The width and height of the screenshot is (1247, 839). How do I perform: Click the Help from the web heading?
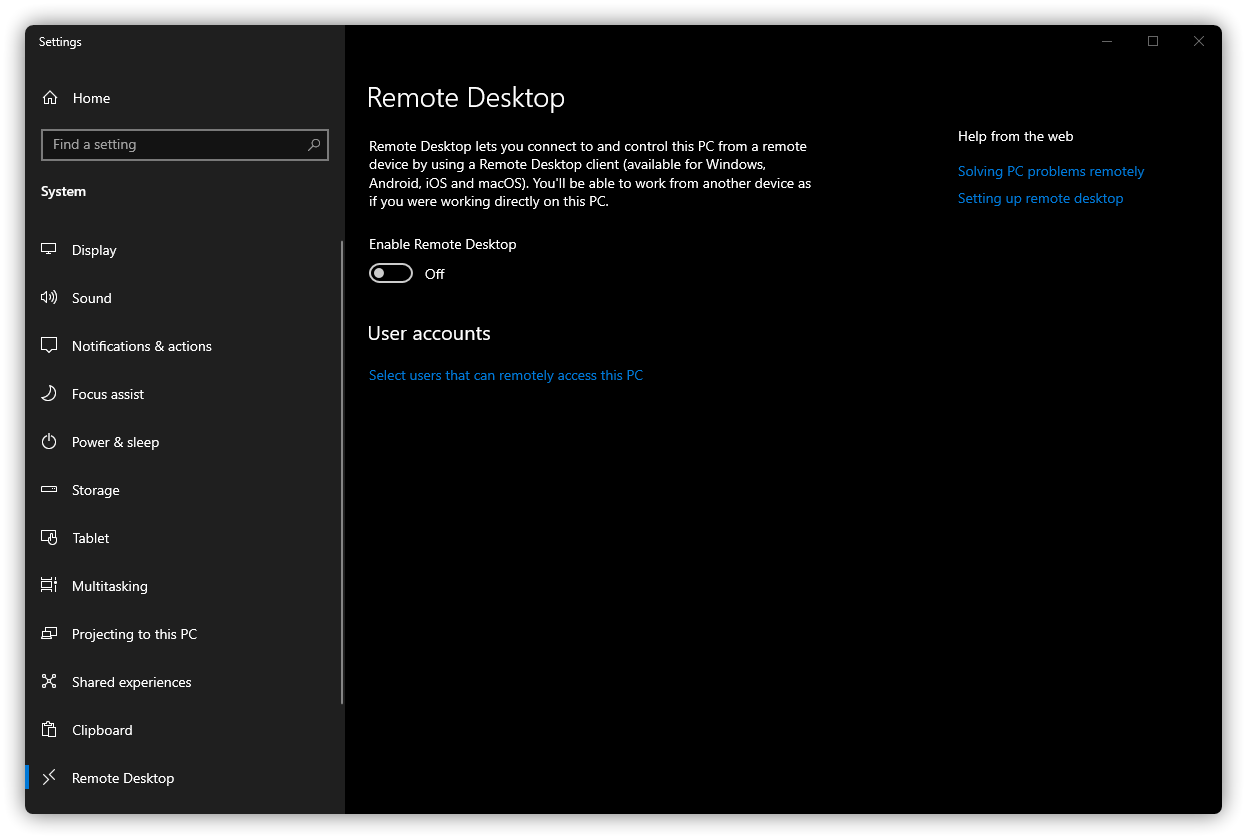[x=1016, y=137]
